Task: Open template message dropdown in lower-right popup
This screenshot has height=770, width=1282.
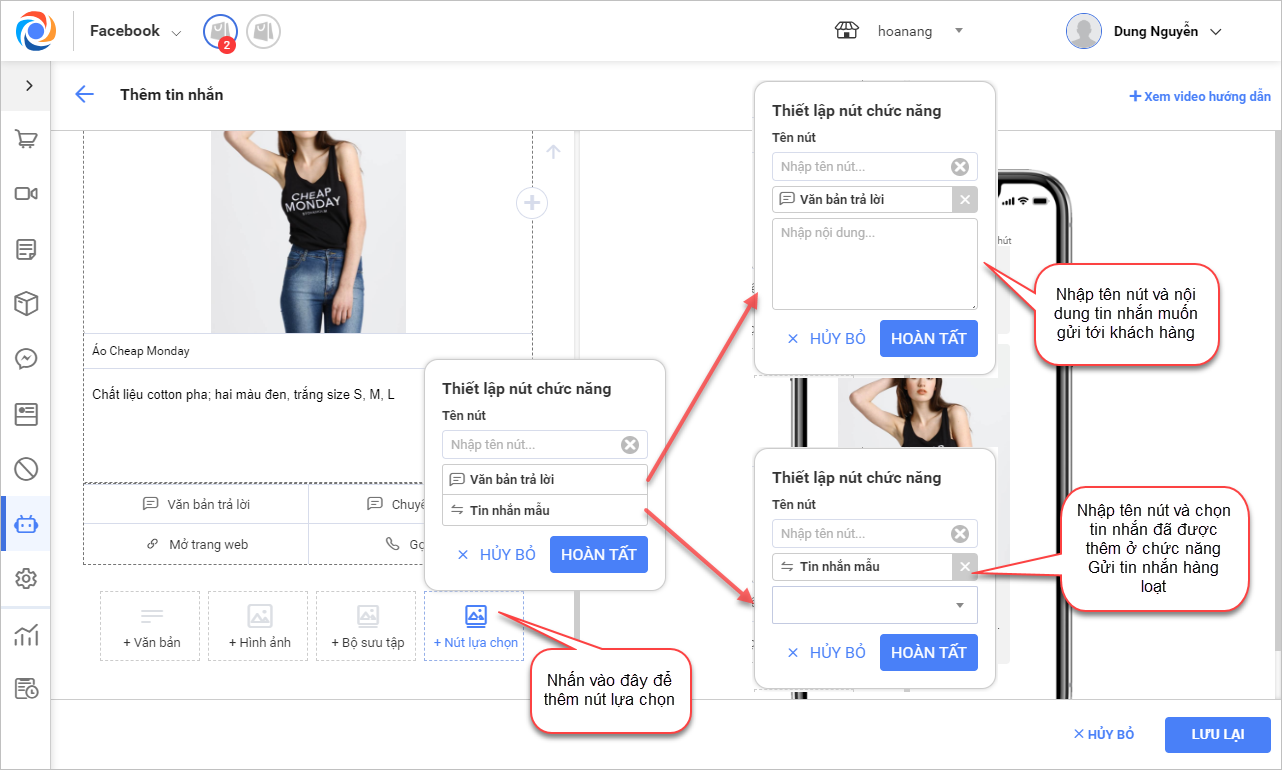Action: pos(875,605)
